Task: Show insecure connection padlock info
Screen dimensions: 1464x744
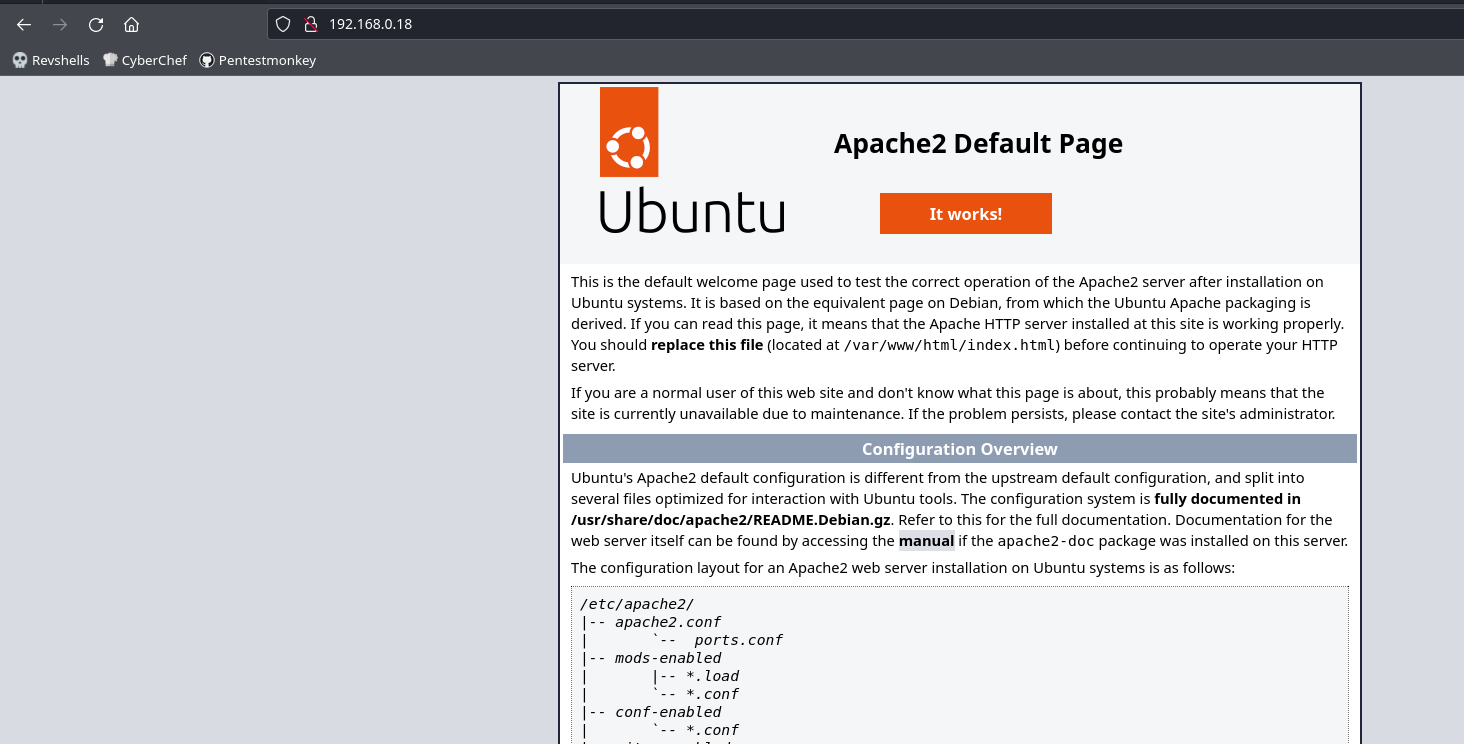Action: (310, 24)
